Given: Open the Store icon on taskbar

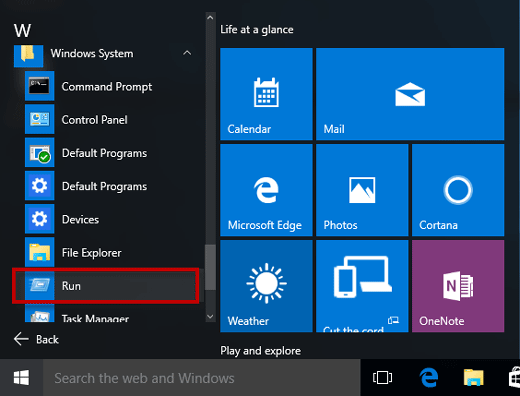Looking at the screenshot, I should point(514,378).
